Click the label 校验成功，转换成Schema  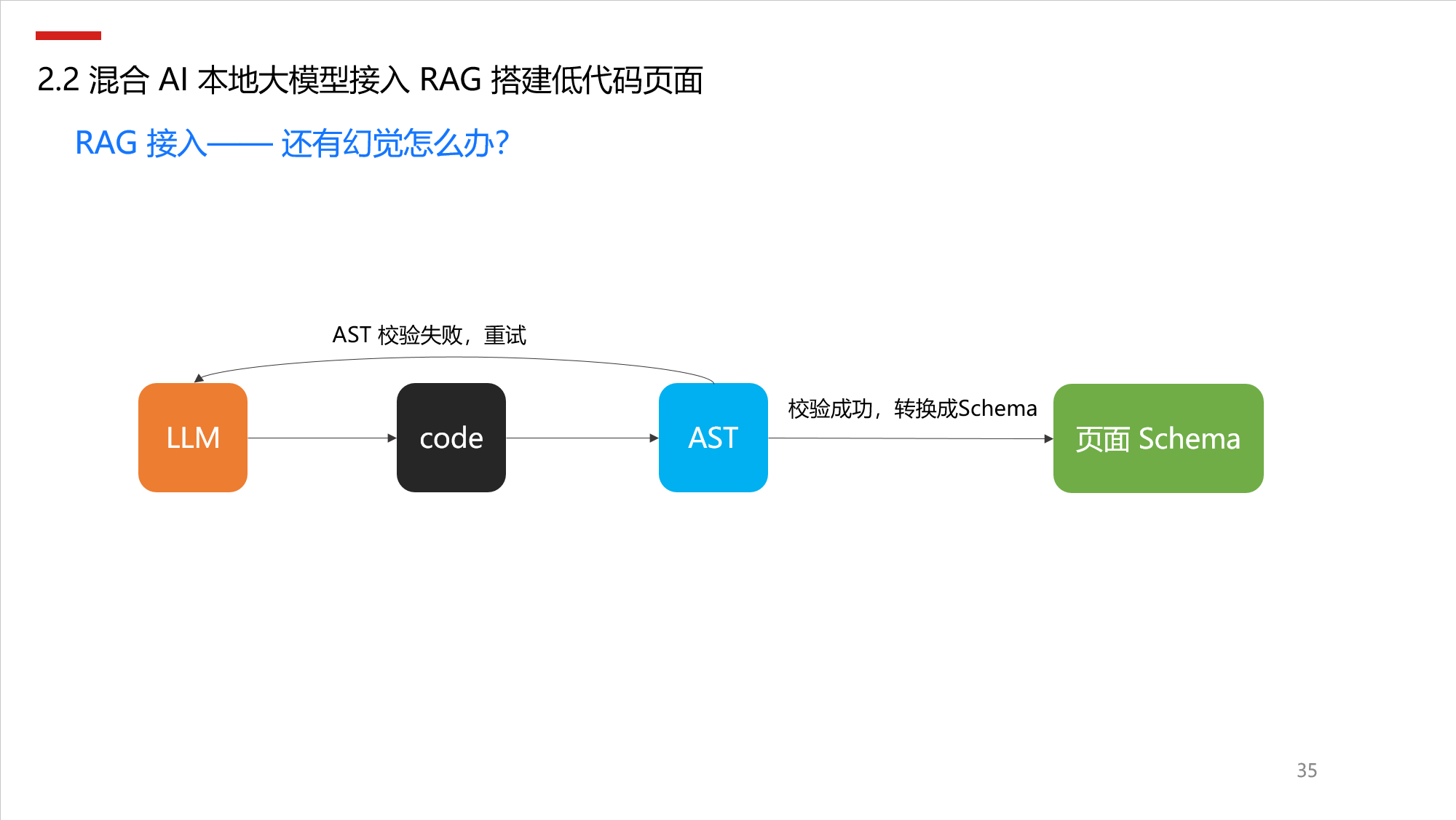(x=912, y=409)
